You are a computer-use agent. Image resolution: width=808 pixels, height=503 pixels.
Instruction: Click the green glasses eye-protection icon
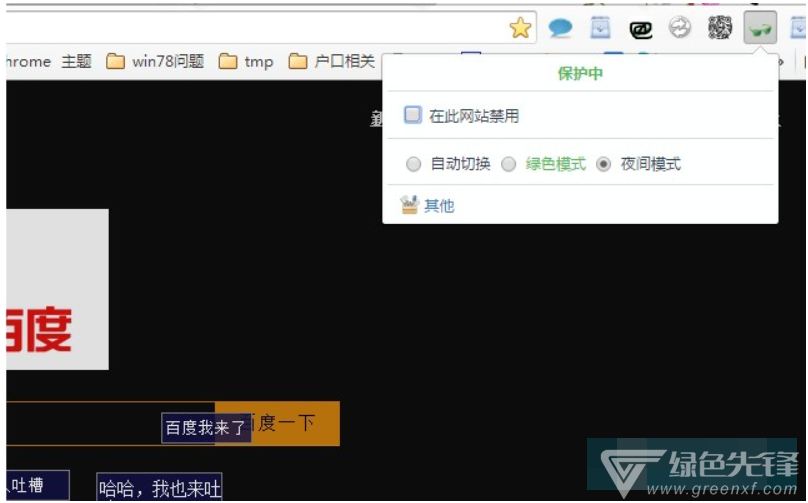pos(760,28)
